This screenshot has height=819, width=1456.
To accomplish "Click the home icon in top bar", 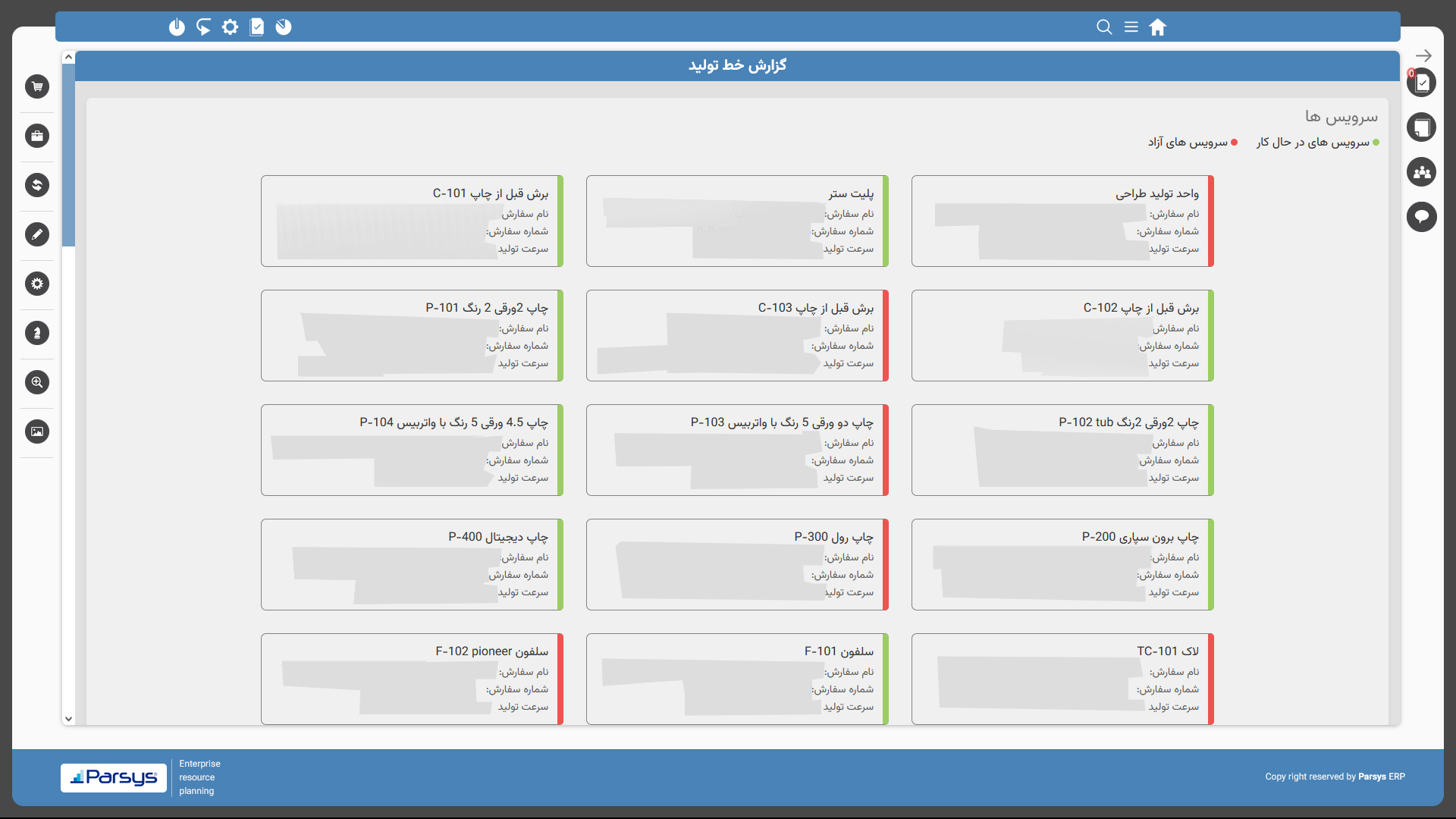I will pos(1157,27).
